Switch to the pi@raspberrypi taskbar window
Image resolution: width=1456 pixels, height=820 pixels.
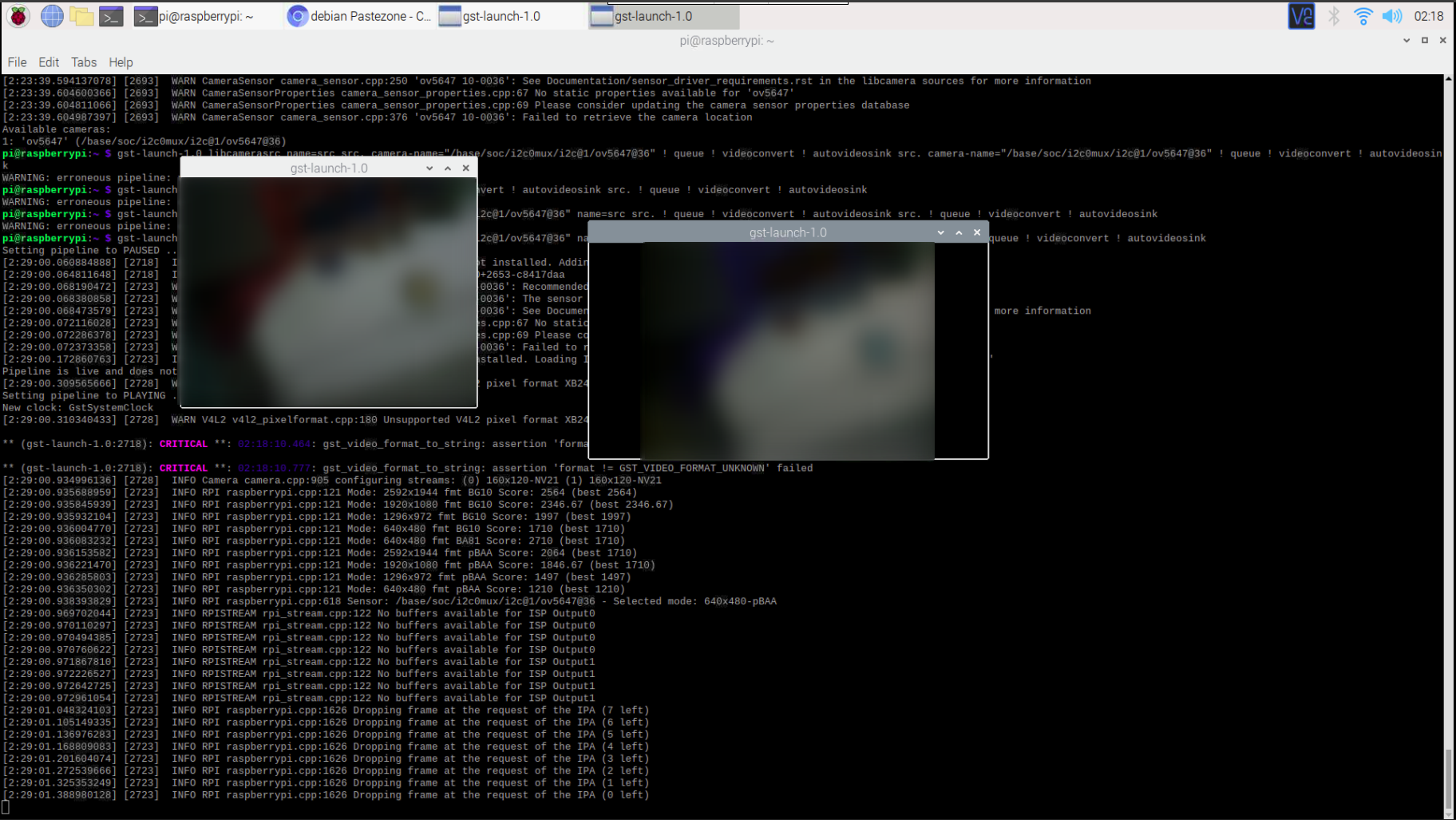pyautogui.click(x=200, y=15)
